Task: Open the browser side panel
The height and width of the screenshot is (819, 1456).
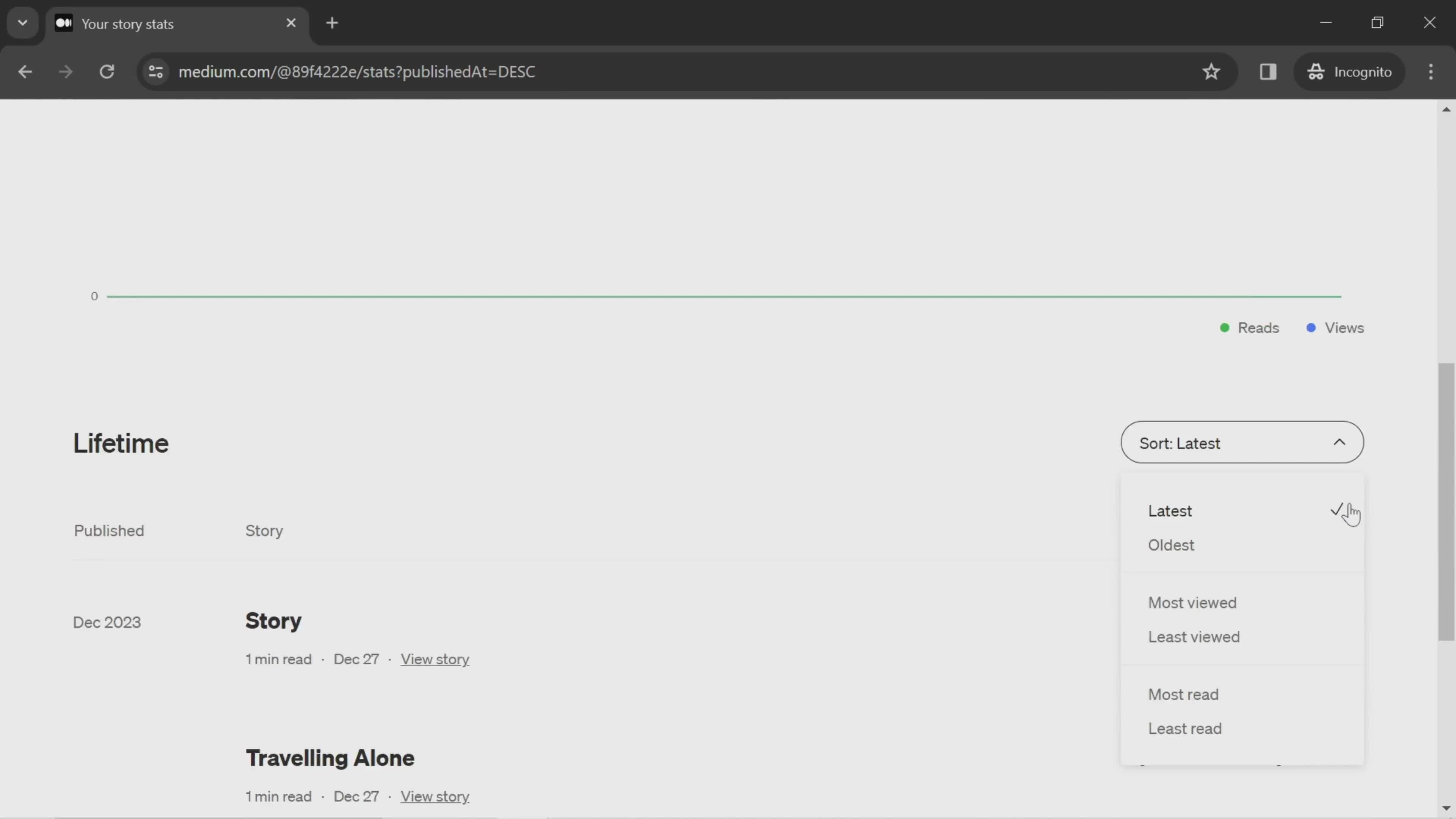Action: (x=1268, y=72)
